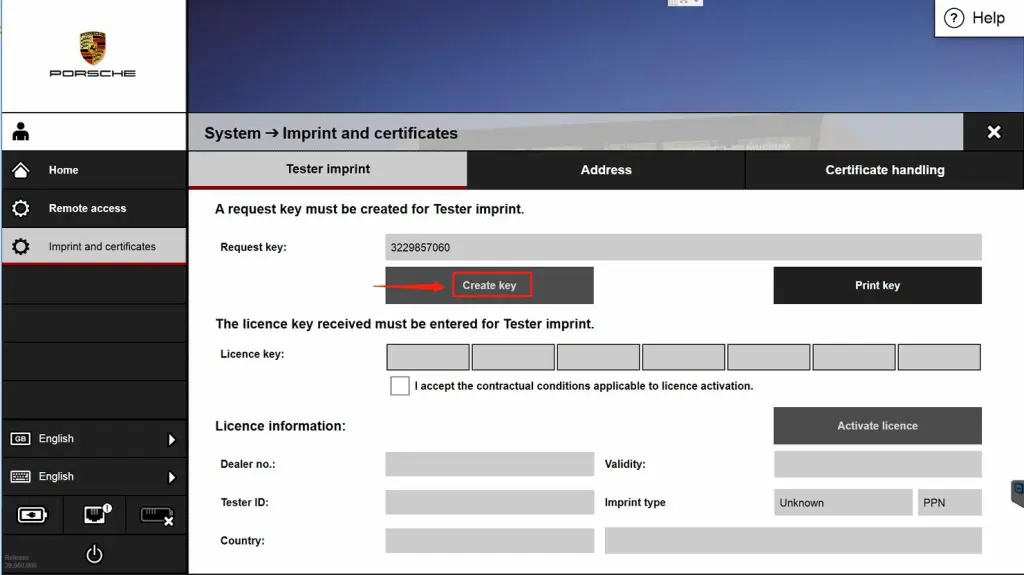This screenshot has height=575, width=1024.
Task: Click the Home house icon
Action: coord(21,170)
